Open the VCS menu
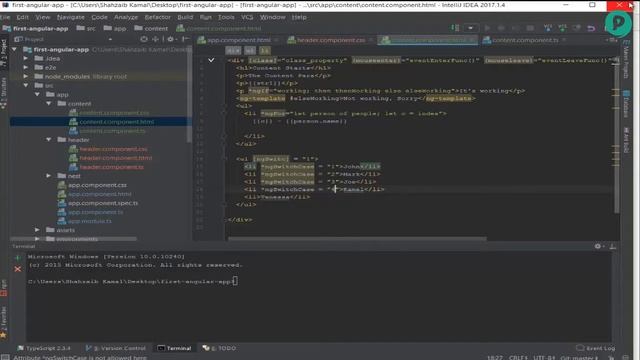The width and height of the screenshot is (640, 360). 247,17
